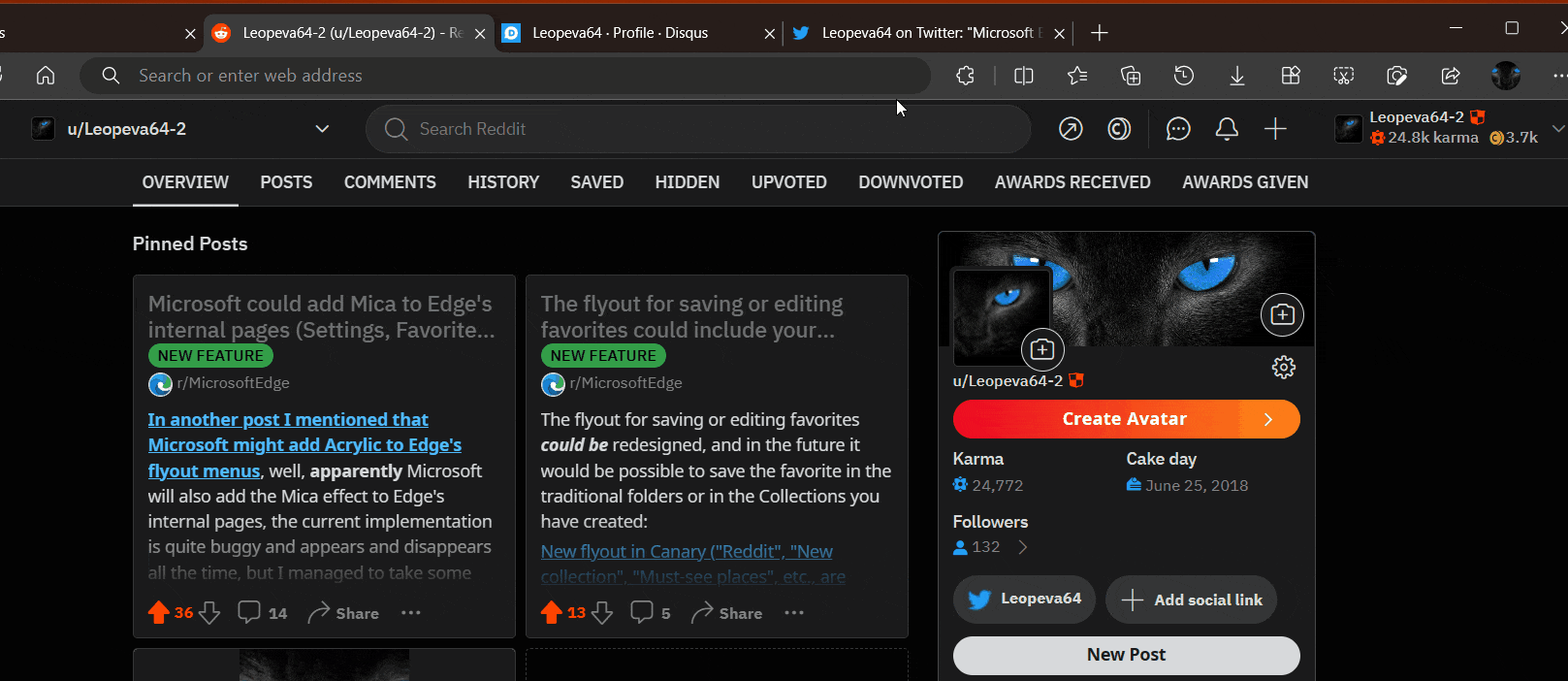
Task: Upvote the Mica to Edge post
Action: 159,613
